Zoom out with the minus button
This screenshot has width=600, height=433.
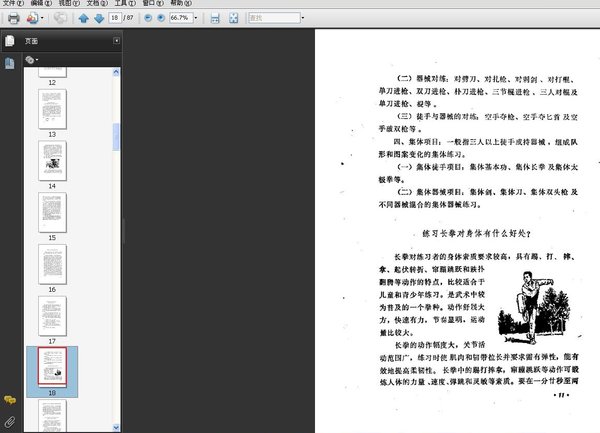tap(148, 18)
